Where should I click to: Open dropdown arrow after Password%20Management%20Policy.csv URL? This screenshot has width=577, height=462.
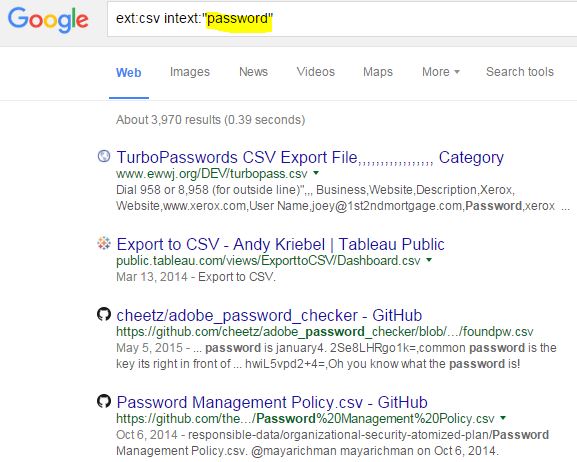(503, 418)
